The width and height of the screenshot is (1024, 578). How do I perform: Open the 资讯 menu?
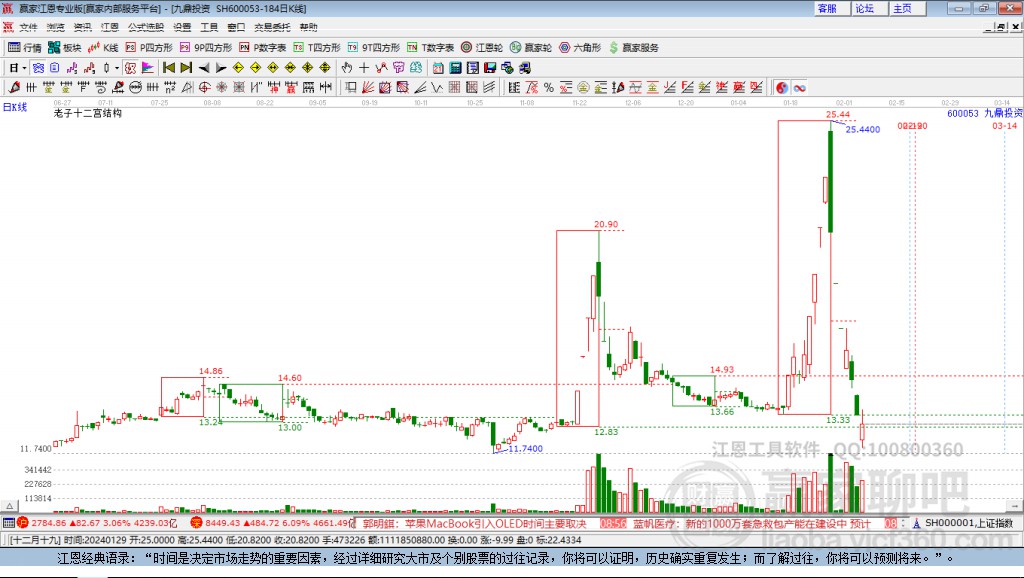(x=82, y=27)
